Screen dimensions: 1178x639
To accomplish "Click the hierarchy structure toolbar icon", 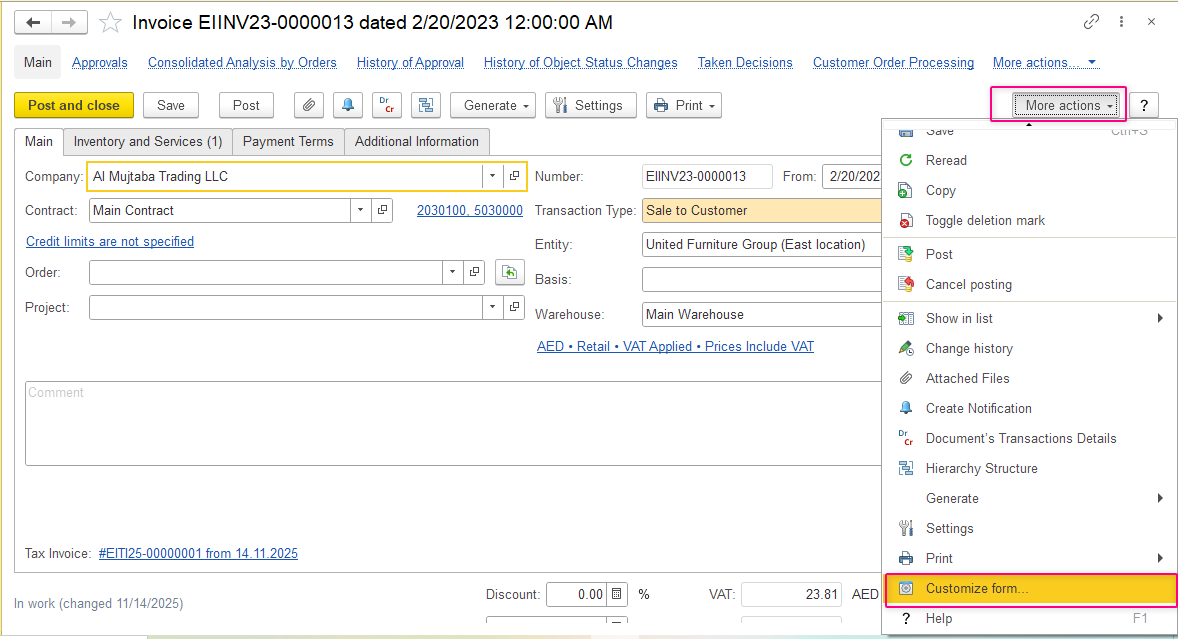I will click(x=426, y=106).
